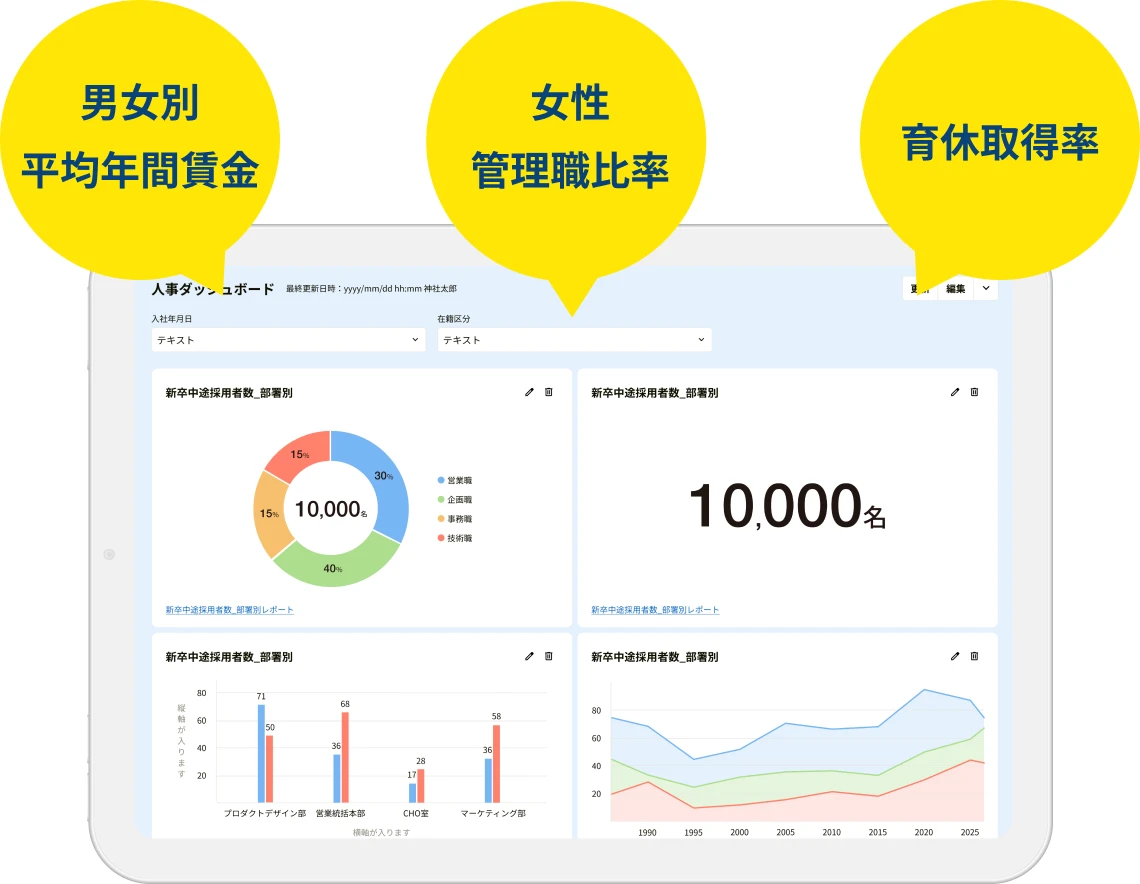Click the 技術職 legend item
This screenshot has width=1140, height=884.
click(455, 538)
